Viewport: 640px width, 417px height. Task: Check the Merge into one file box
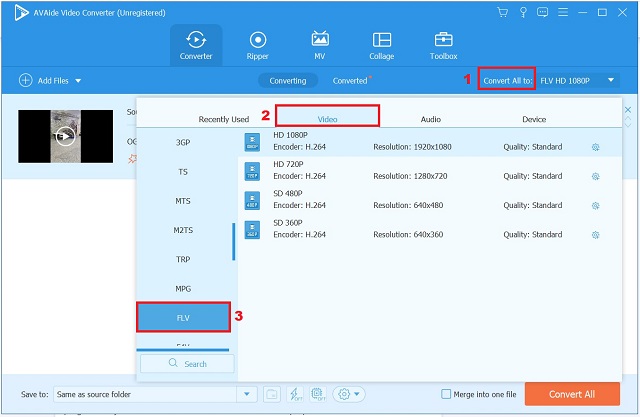point(447,394)
